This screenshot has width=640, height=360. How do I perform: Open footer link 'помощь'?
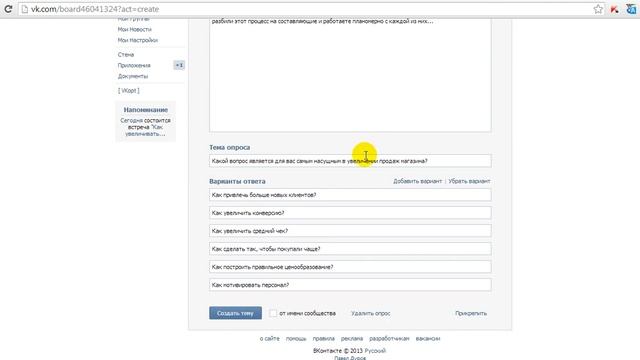[x=296, y=338]
